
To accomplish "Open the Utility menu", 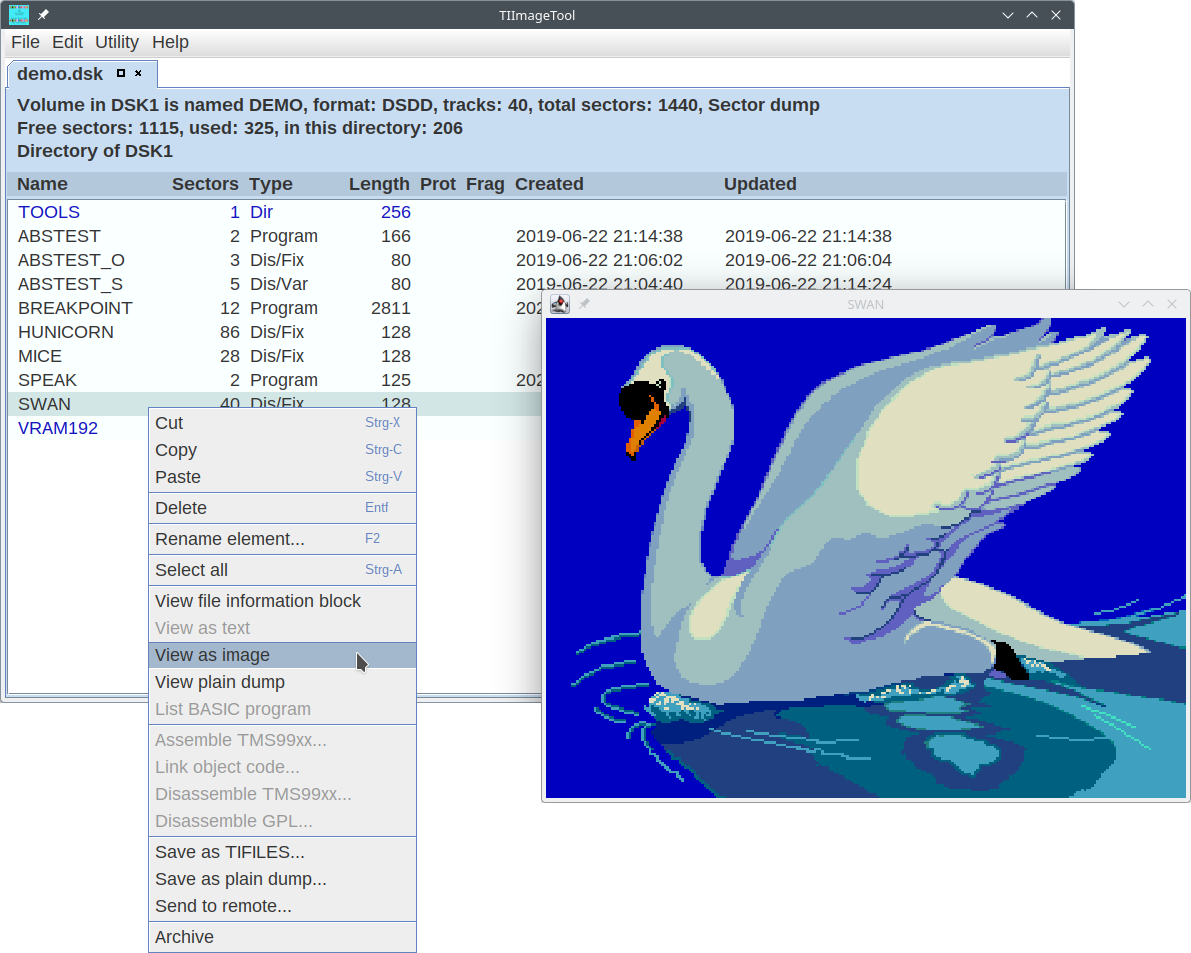I will point(117,42).
